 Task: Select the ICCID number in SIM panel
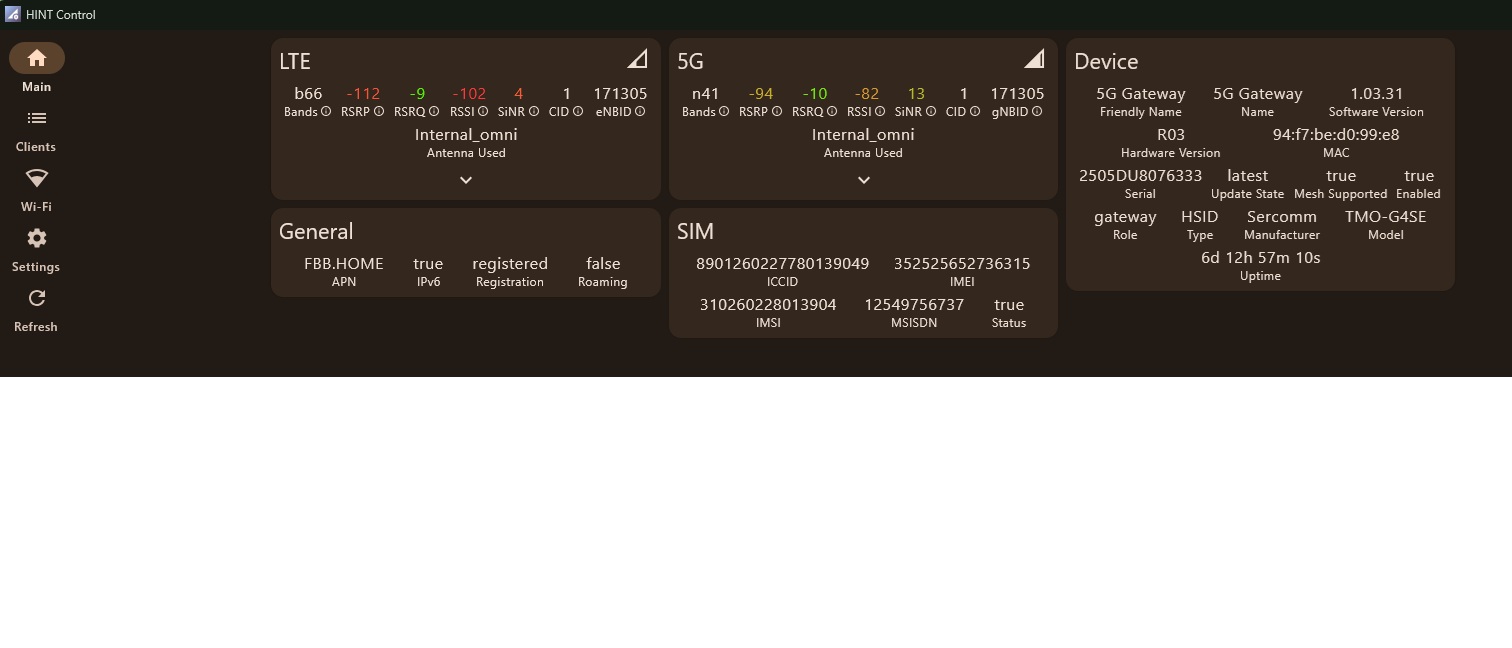tap(782, 264)
